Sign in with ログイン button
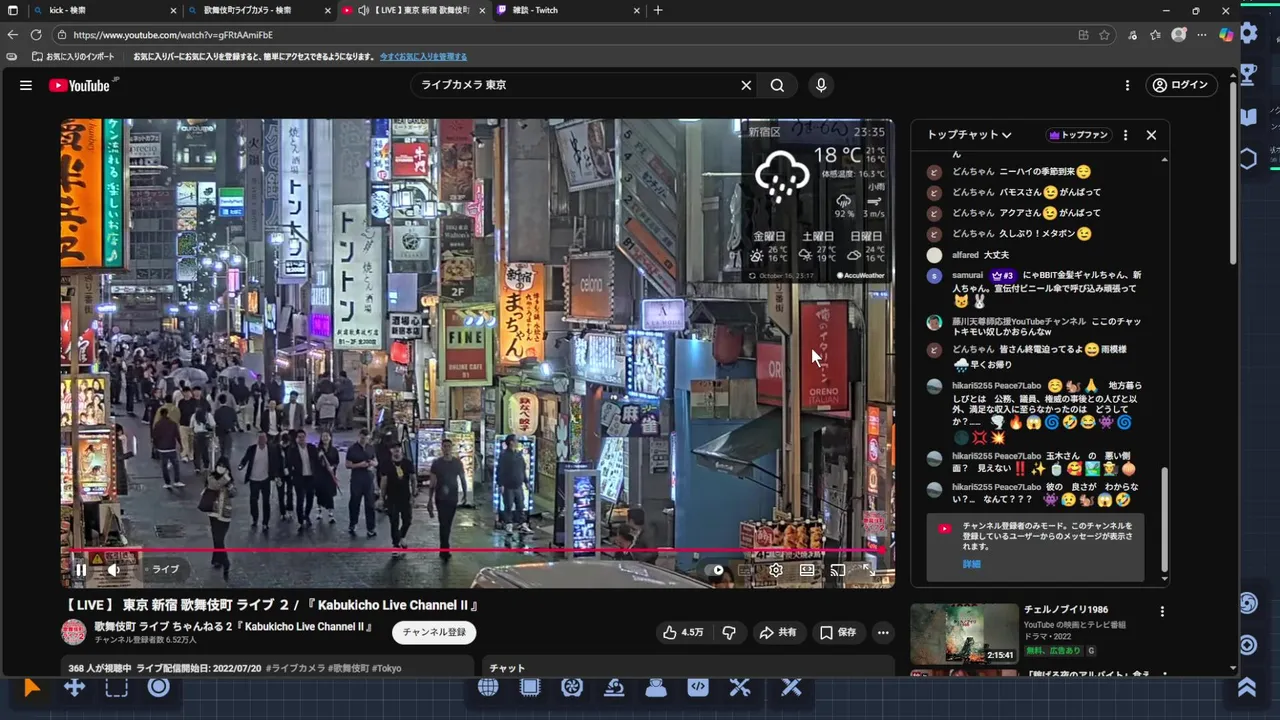The width and height of the screenshot is (1280, 720). pyautogui.click(x=1181, y=85)
